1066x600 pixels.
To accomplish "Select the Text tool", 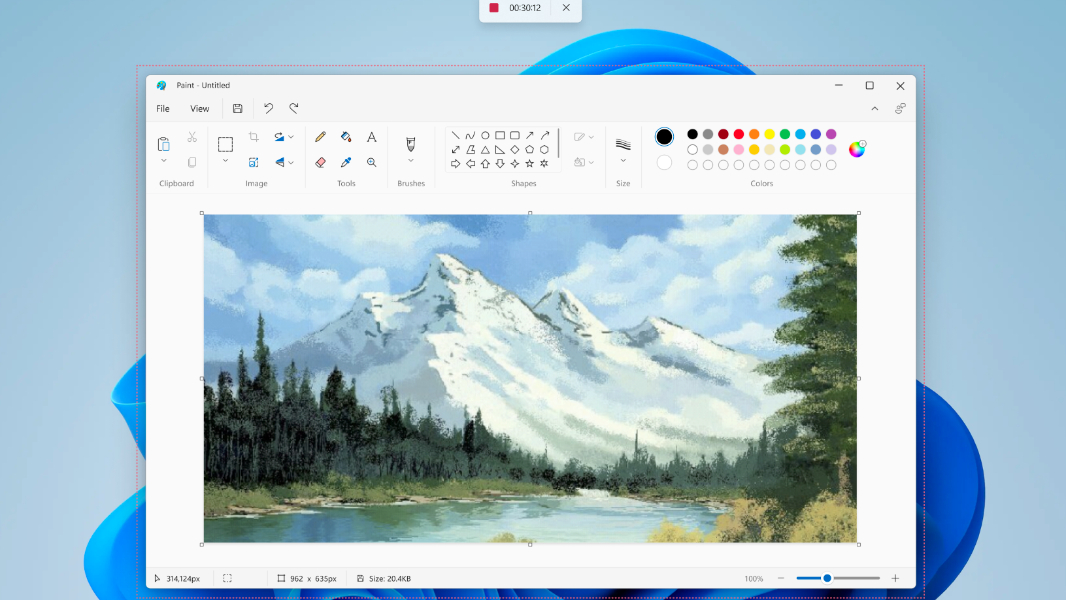I will click(371, 137).
